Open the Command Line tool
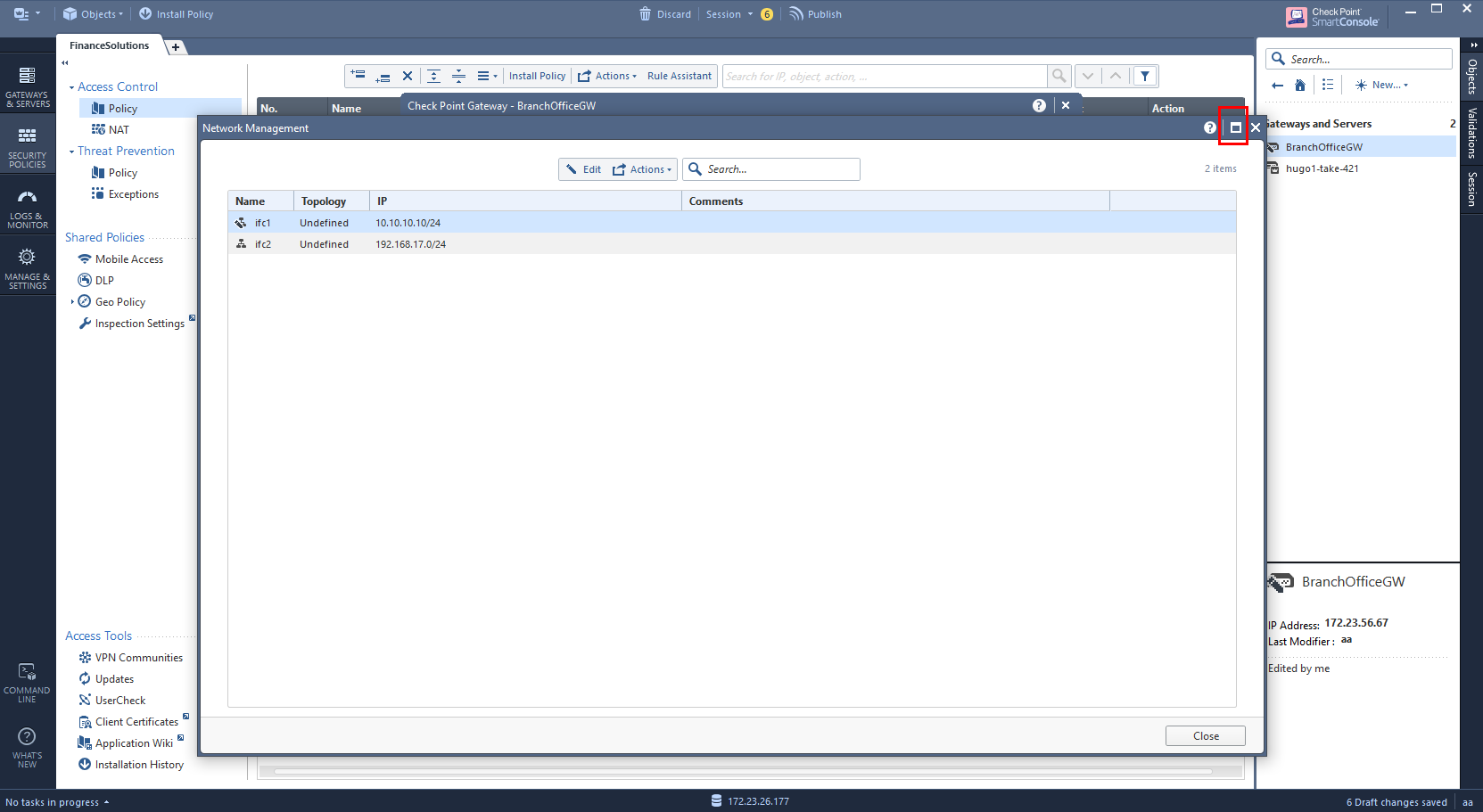This screenshot has width=1483, height=812. (x=28, y=683)
